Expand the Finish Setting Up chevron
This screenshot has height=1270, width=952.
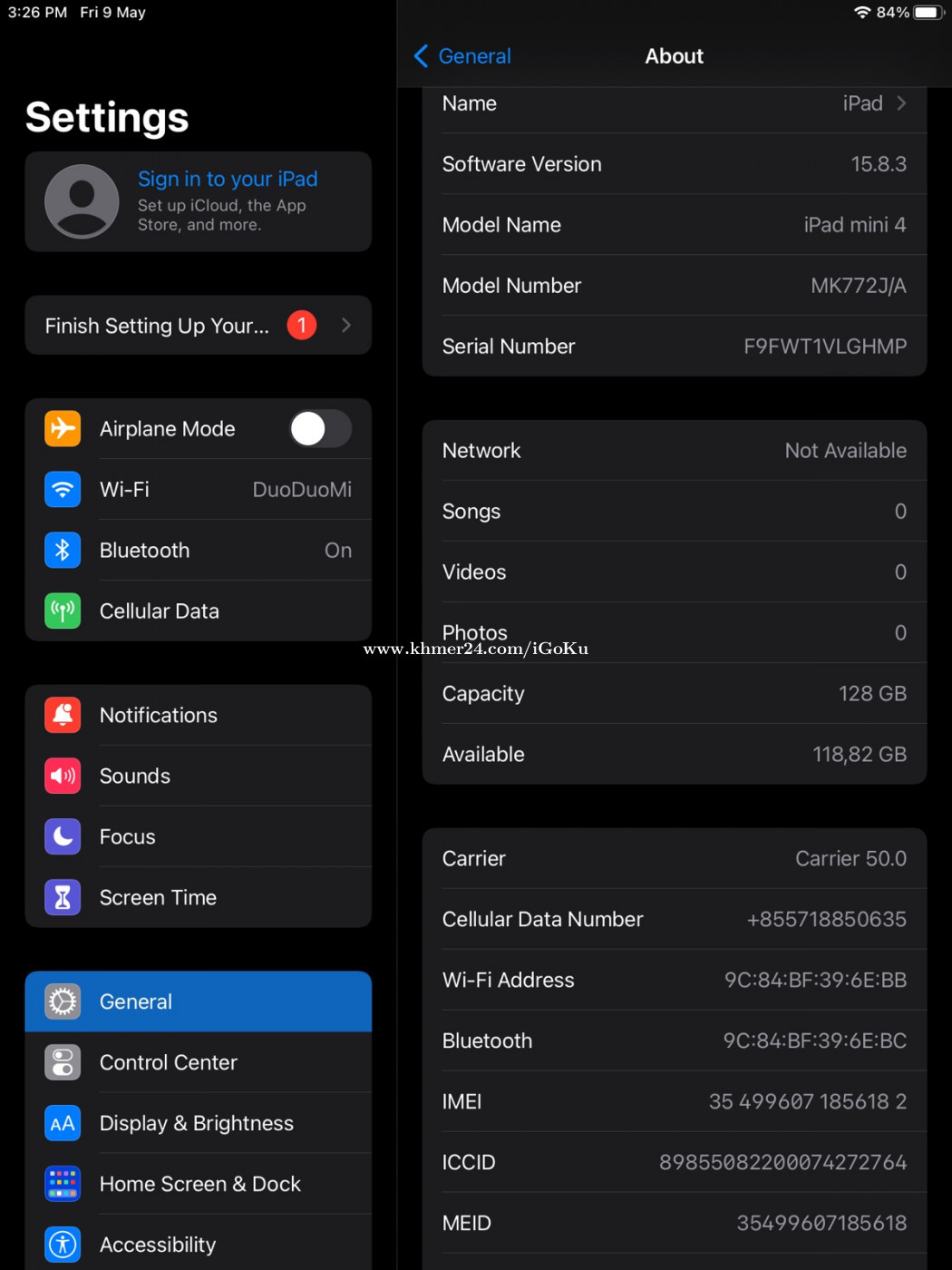[346, 325]
